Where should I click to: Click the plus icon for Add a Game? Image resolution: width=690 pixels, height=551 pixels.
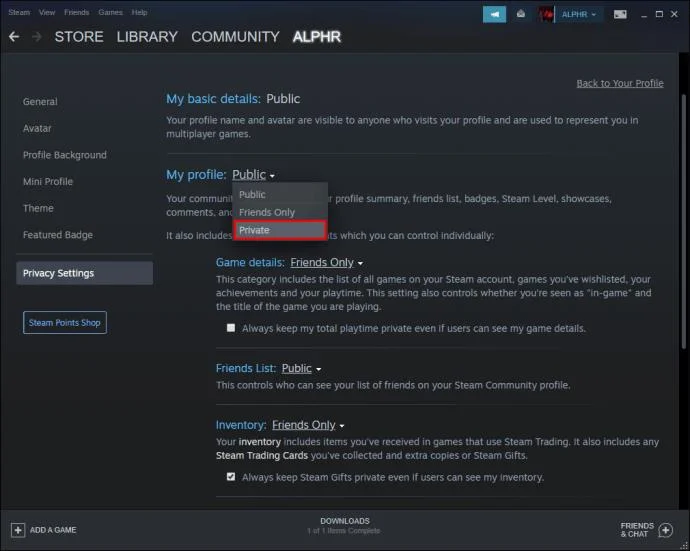(18, 530)
